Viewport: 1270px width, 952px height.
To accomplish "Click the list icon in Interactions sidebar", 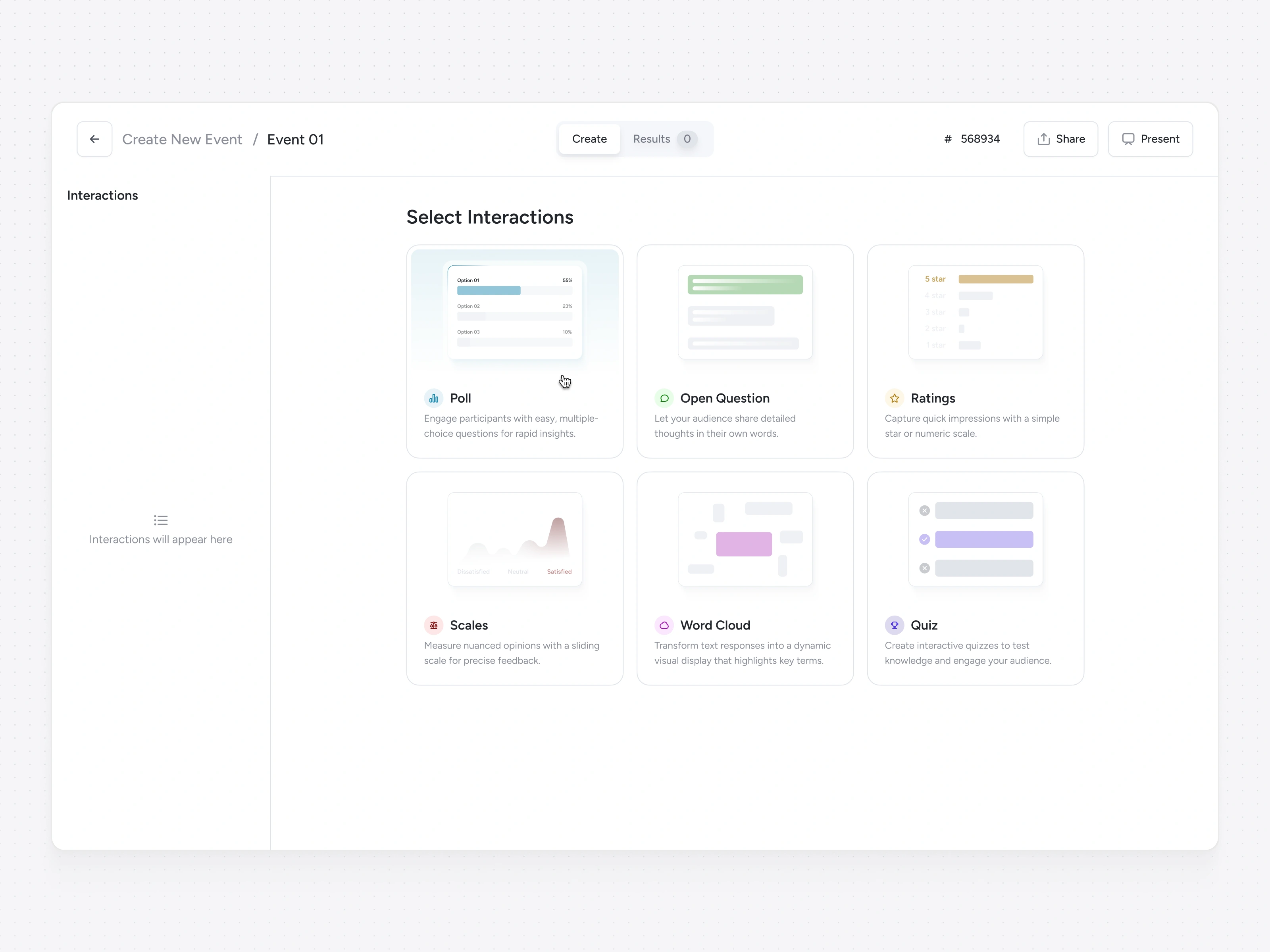I will coord(161,520).
